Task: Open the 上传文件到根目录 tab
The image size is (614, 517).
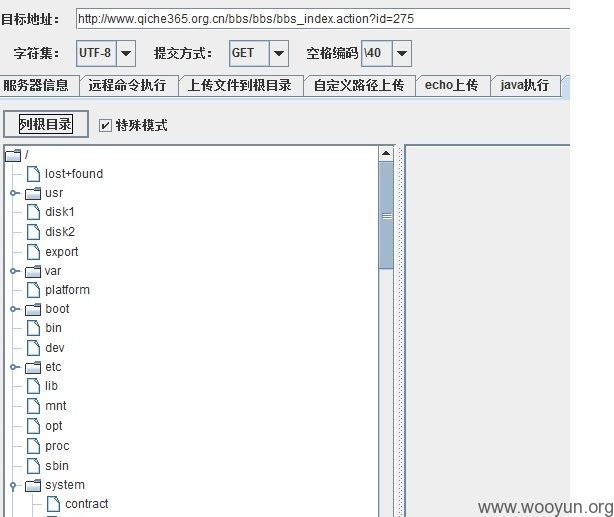Action: [240, 85]
